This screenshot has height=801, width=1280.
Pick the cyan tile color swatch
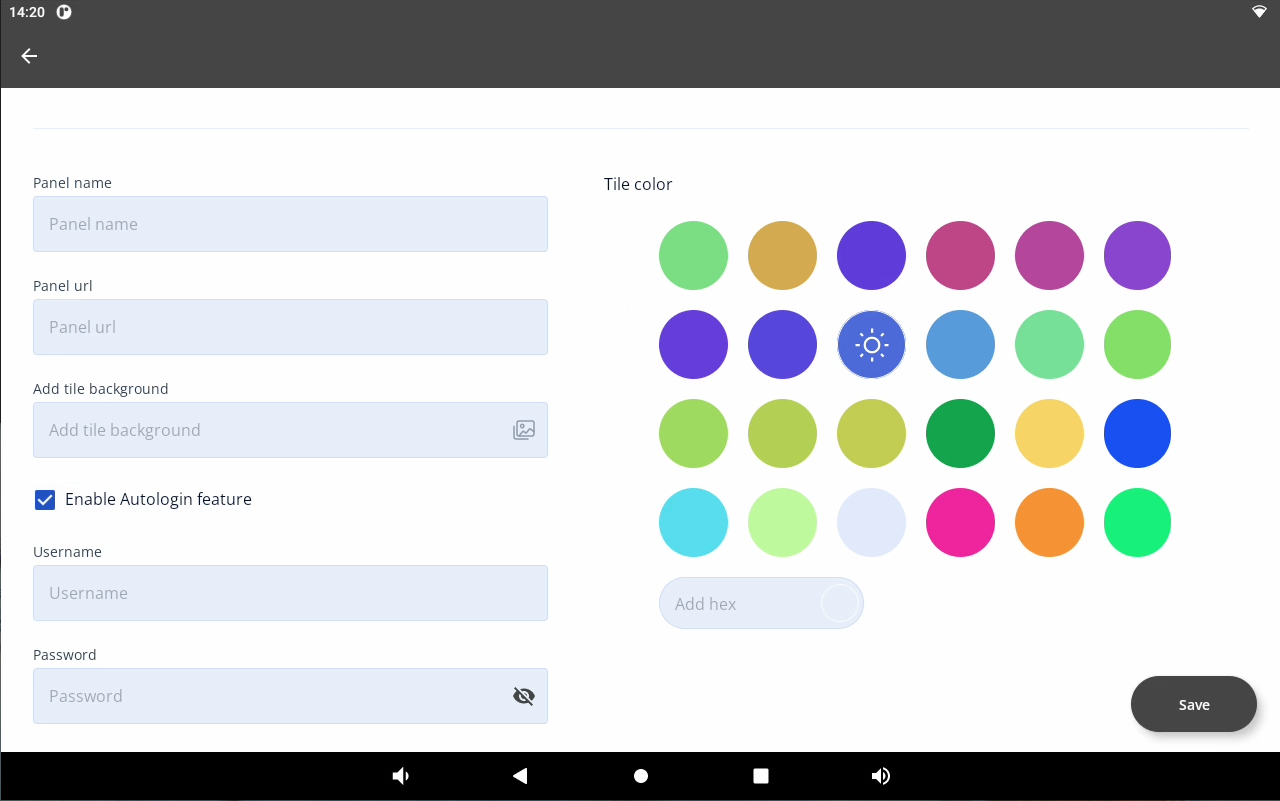tap(693, 522)
